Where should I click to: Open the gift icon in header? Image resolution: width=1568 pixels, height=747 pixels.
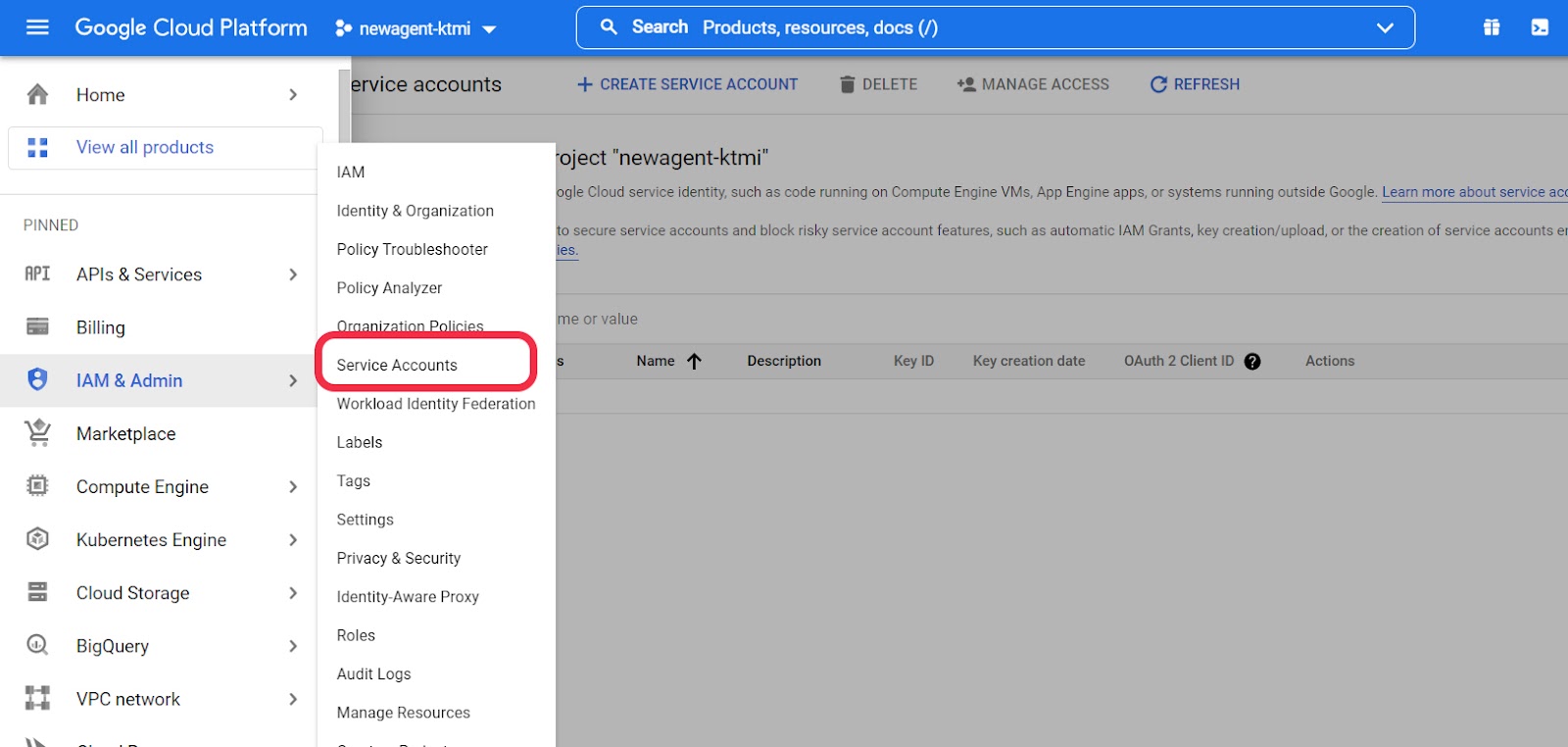click(x=1492, y=27)
